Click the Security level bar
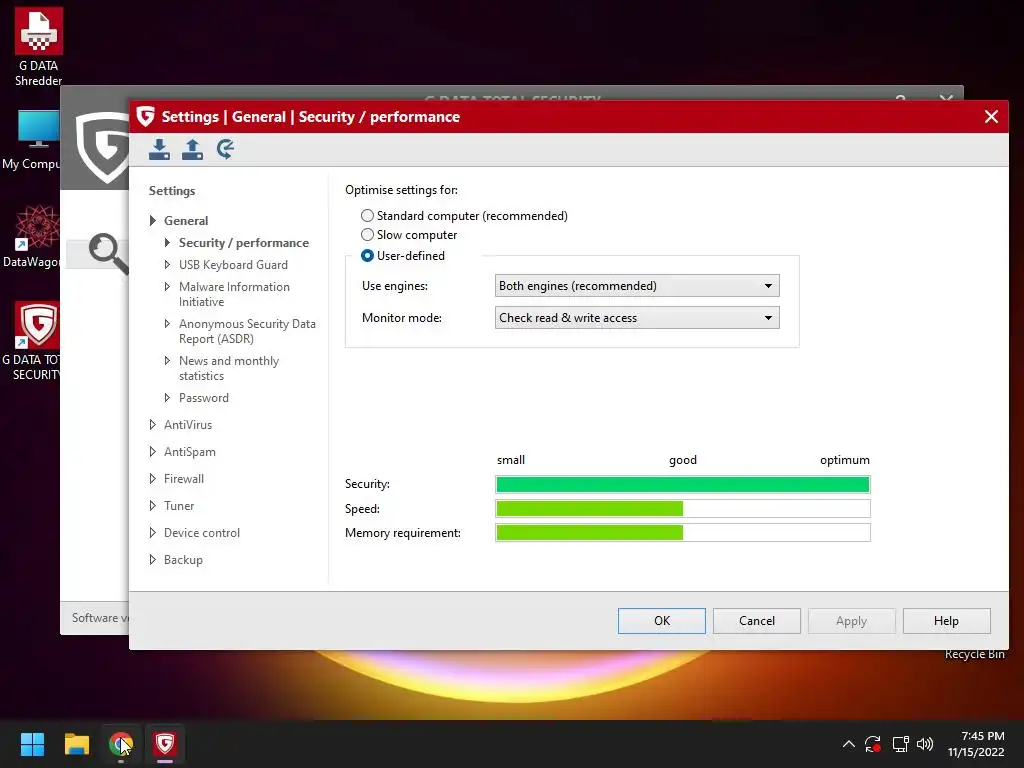 click(x=682, y=484)
